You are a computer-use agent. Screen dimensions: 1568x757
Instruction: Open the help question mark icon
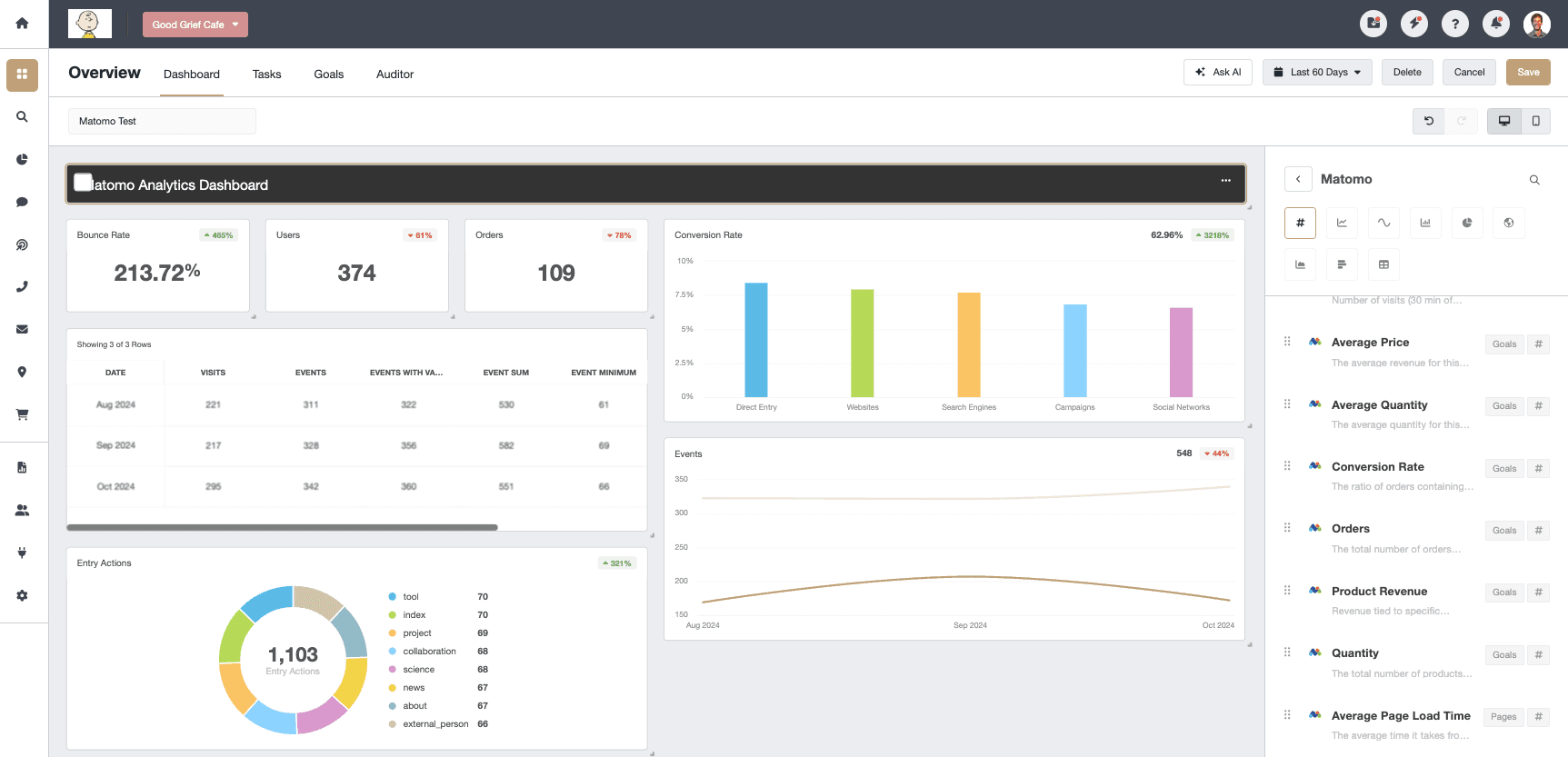[1454, 24]
